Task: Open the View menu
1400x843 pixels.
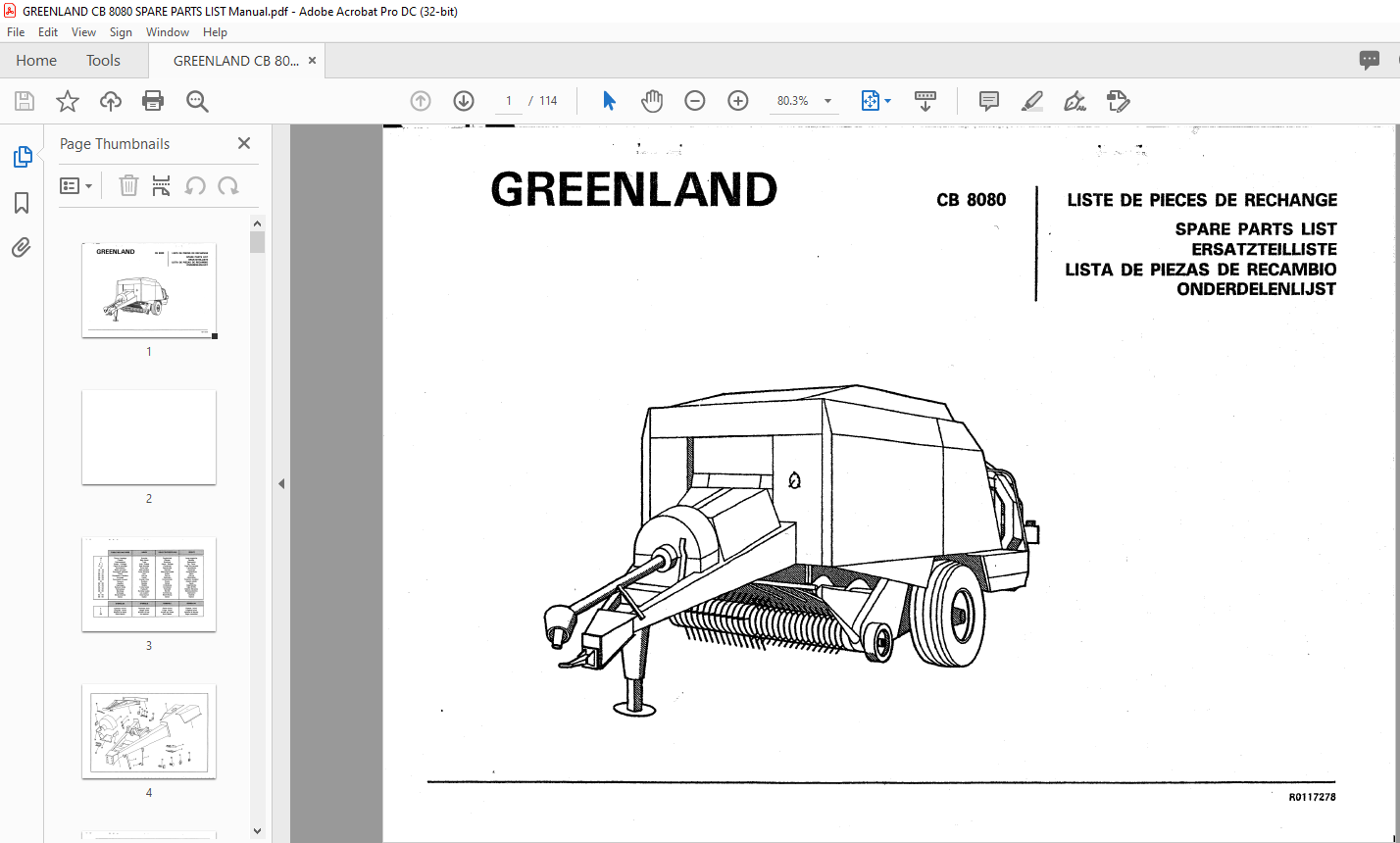Action: click(x=84, y=32)
